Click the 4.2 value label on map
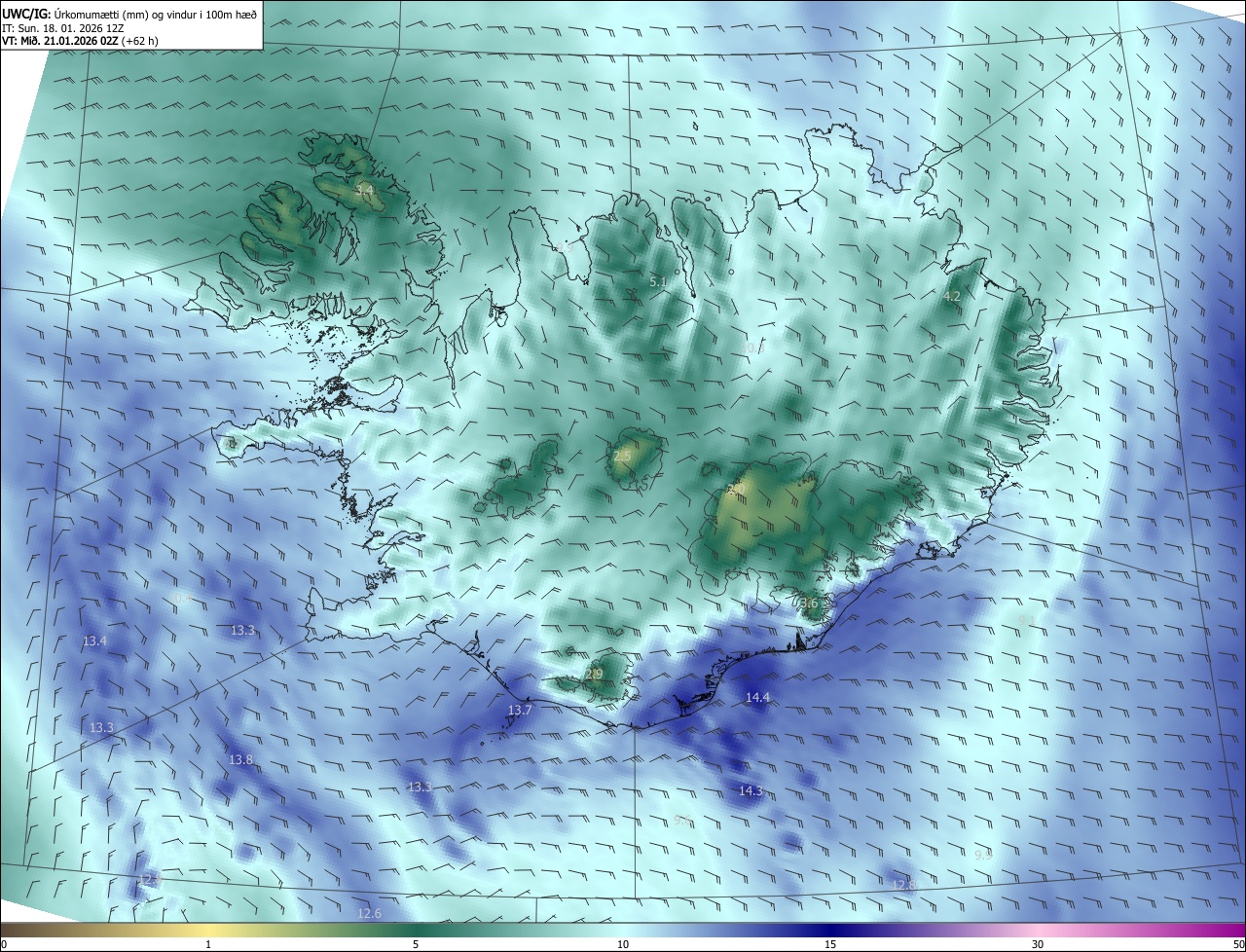Screen dimensions: 1246x952 coord(952,296)
